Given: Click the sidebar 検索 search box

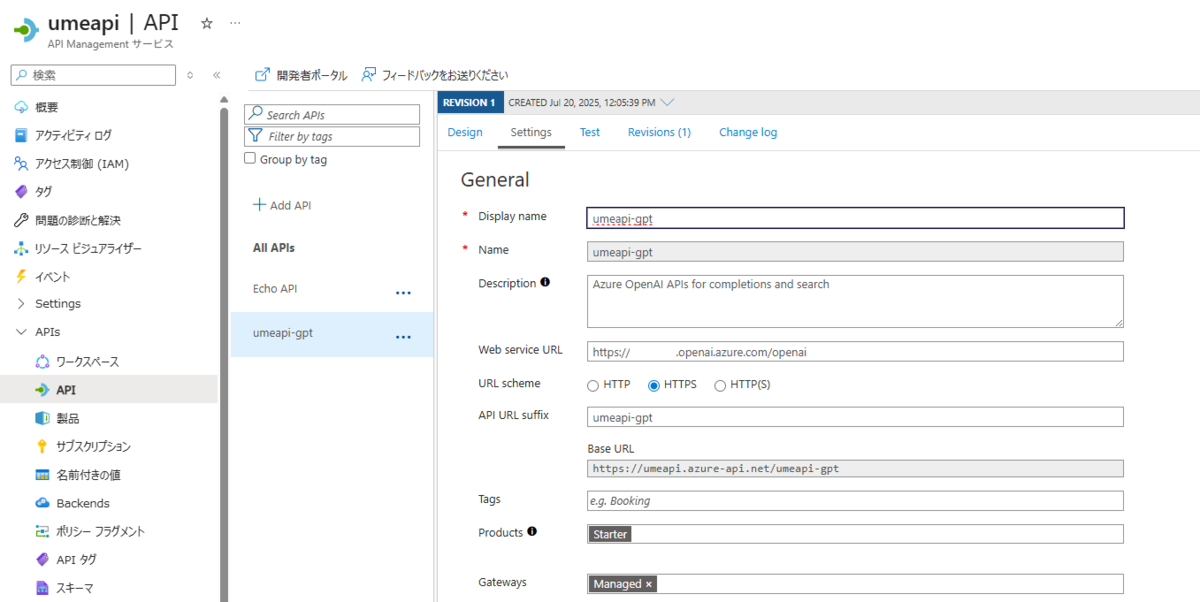Looking at the screenshot, I should [92, 75].
